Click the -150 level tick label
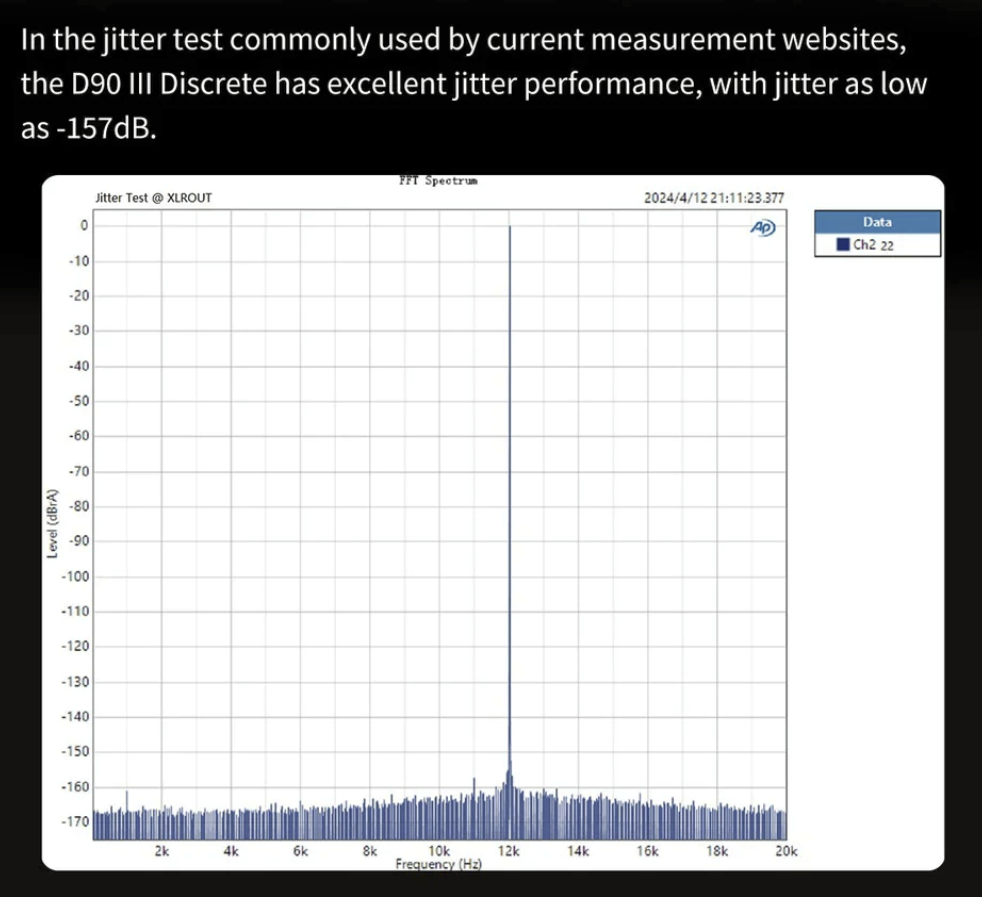Viewport: 982px width, 897px height. click(x=76, y=751)
